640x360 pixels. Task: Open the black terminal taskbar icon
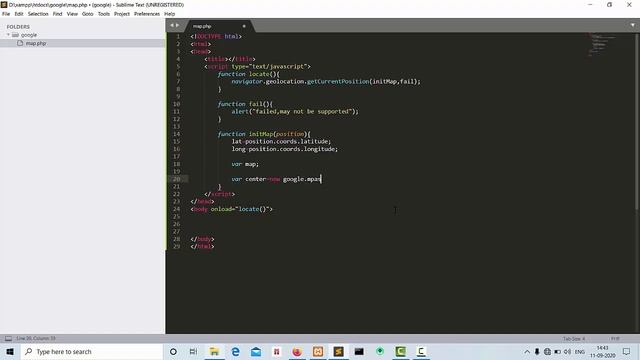coord(359,351)
